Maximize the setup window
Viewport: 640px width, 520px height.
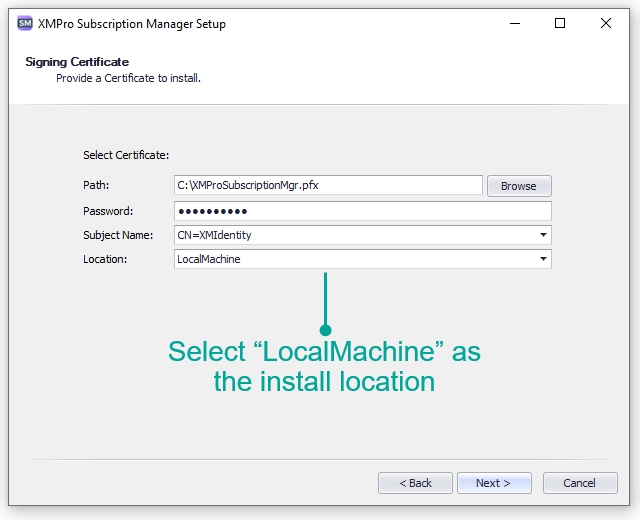point(560,23)
